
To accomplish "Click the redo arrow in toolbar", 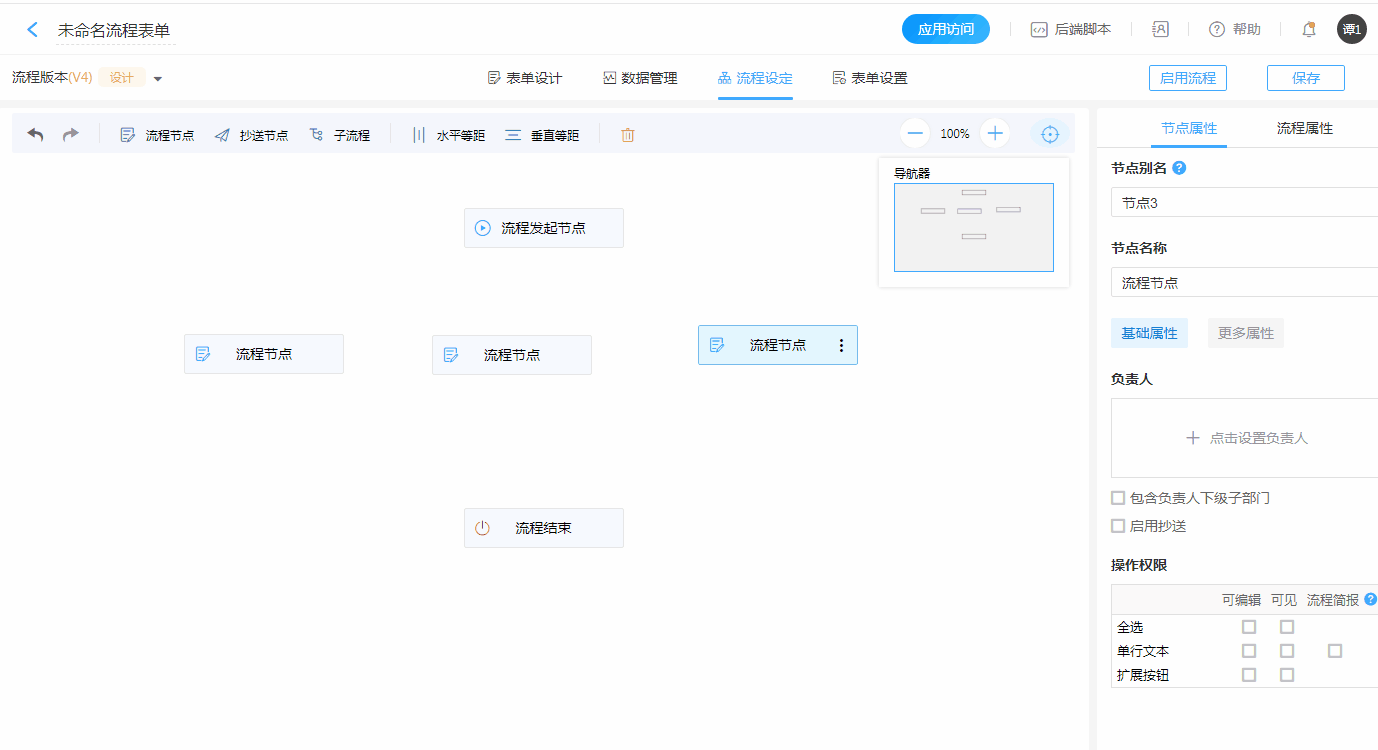I will point(70,135).
